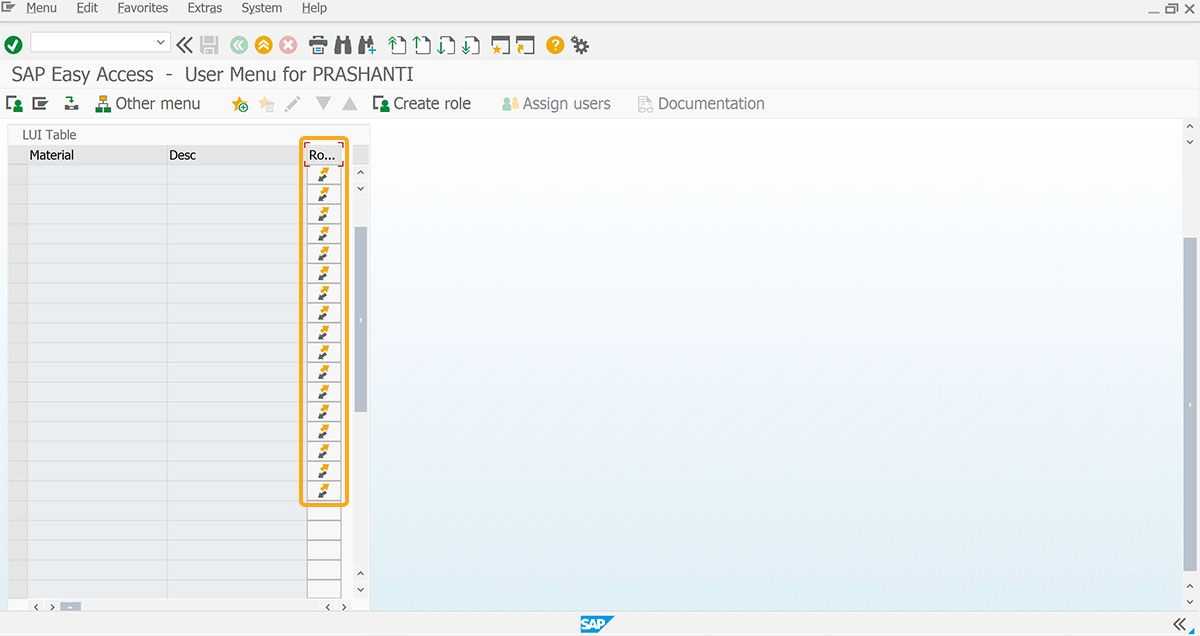Click the green Enter checkmark icon
1200x636 pixels.
coord(13,45)
